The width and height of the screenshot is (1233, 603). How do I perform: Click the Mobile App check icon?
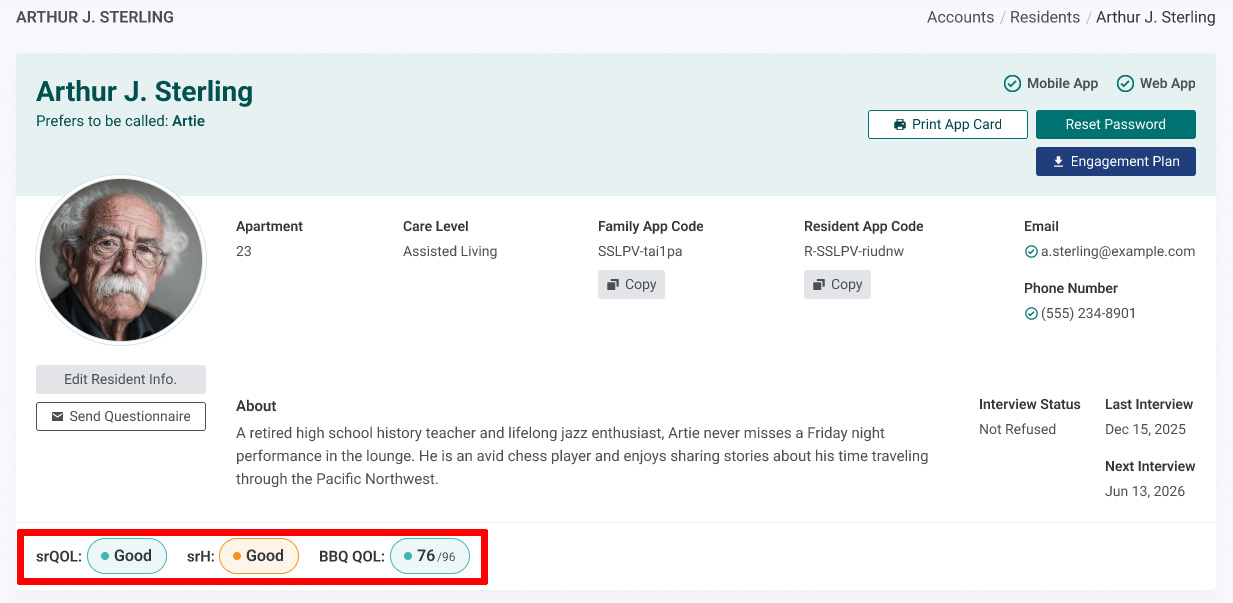1012,84
